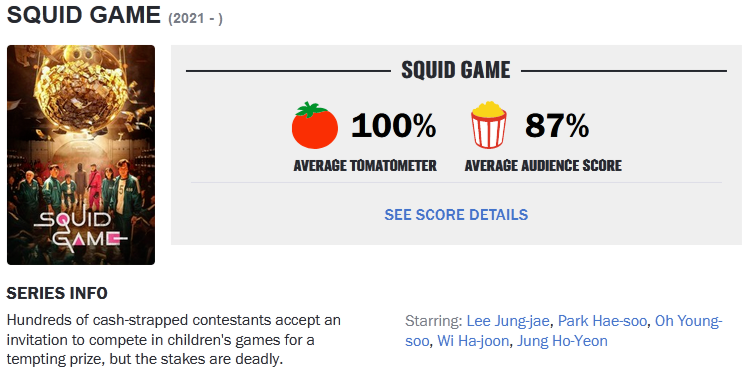
Task: Click the Squid Game score panel title
Action: (456, 70)
